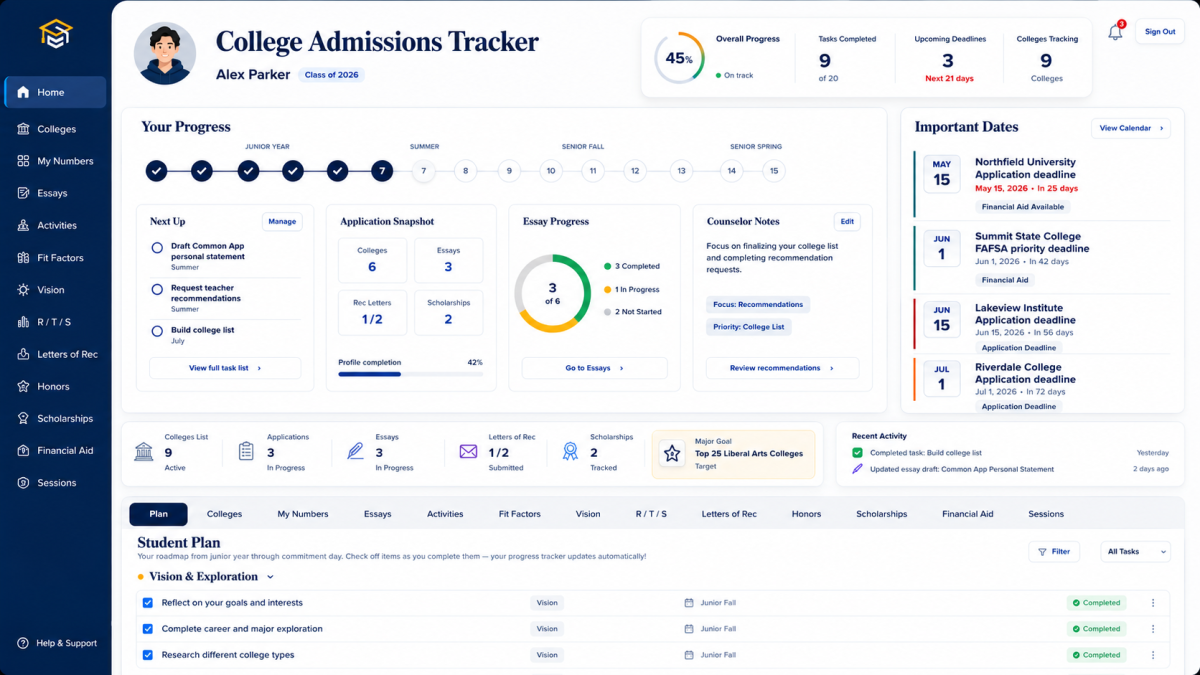
Task: Click the Major Goal star icon
Action: tap(673, 453)
